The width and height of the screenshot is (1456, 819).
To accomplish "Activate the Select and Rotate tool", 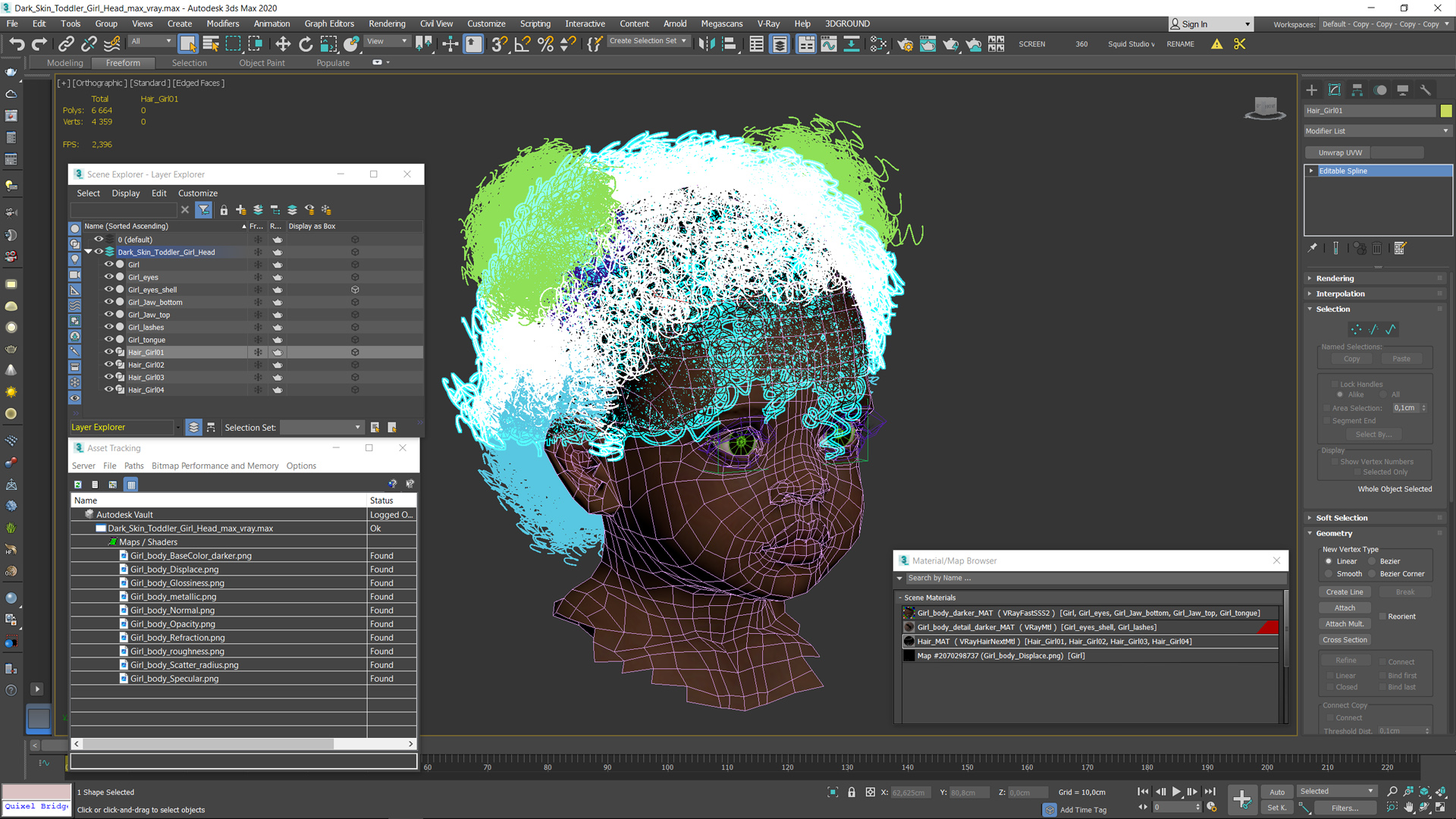I will point(306,44).
